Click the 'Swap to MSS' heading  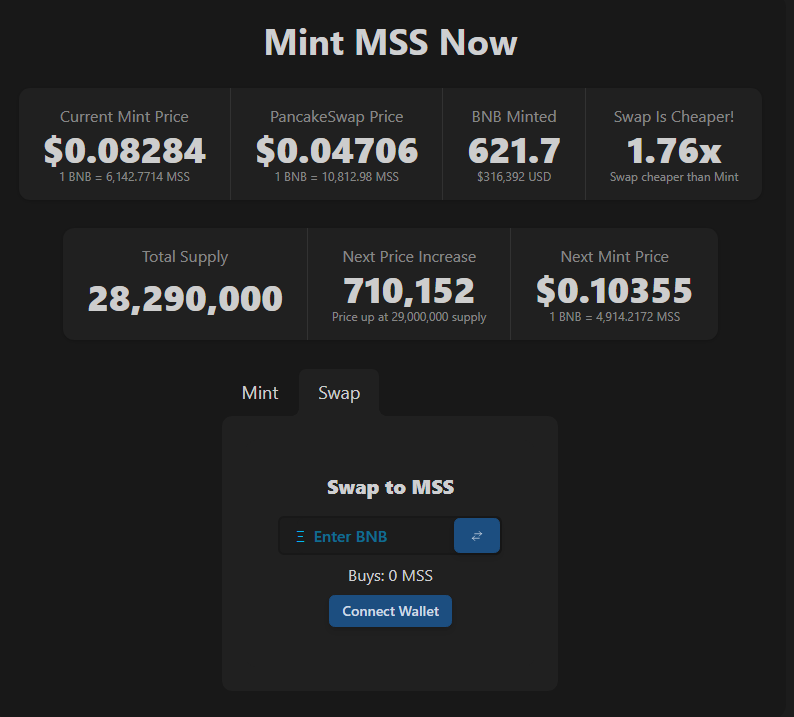(x=390, y=487)
